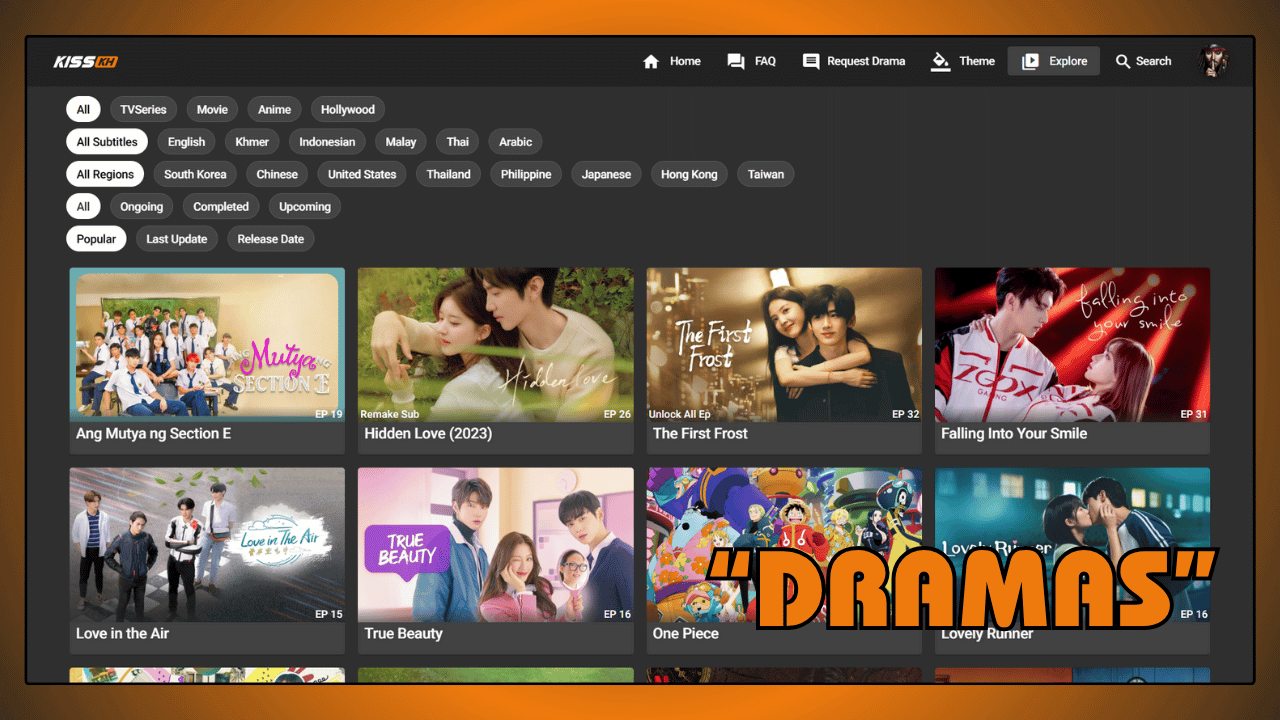The width and height of the screenshot is (1280, 720).
Task: Open The First Frost drama poster
Action: coord(784,344)
